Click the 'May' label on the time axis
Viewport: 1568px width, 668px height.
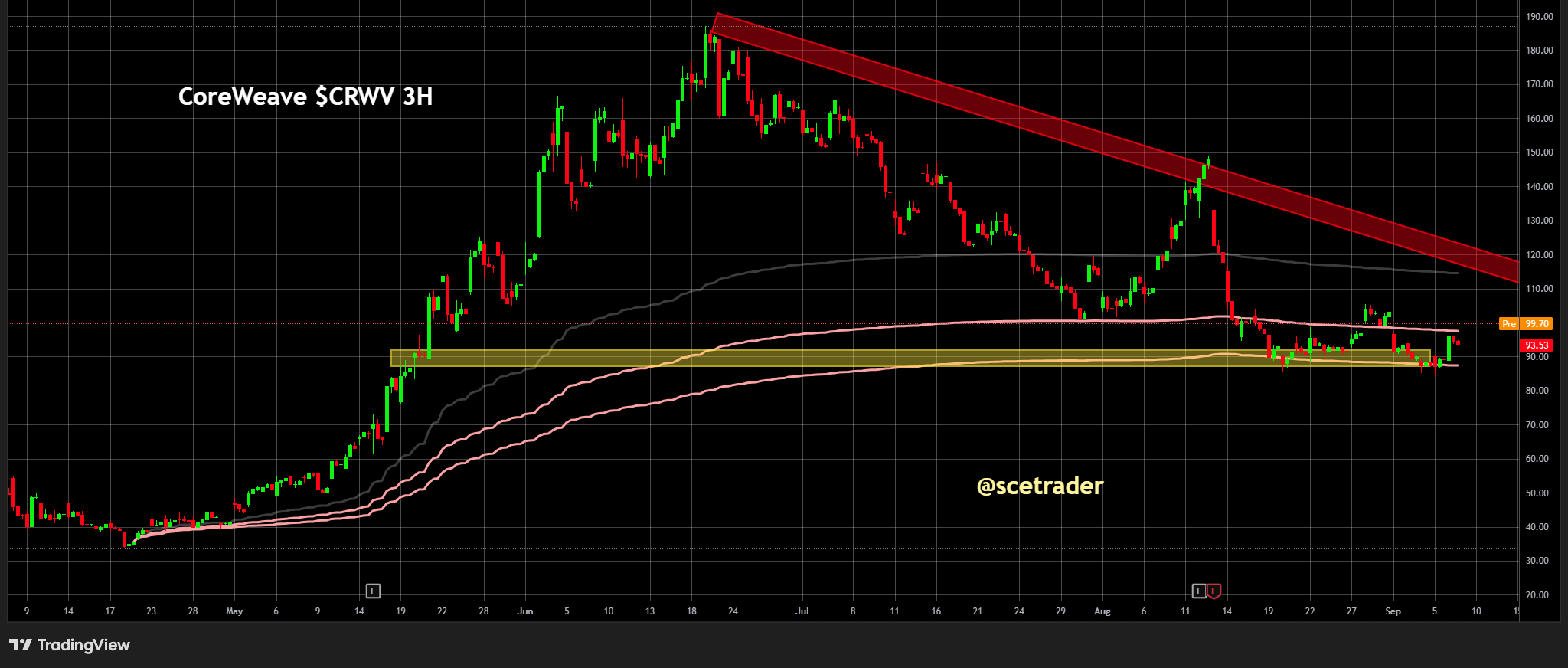coord(234,611)
